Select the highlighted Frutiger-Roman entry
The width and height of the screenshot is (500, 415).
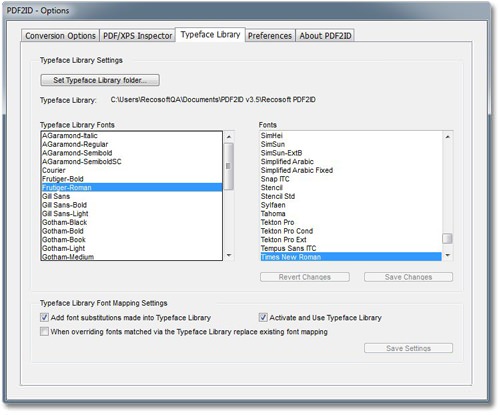pyautogui.click(x=132, y=188)
